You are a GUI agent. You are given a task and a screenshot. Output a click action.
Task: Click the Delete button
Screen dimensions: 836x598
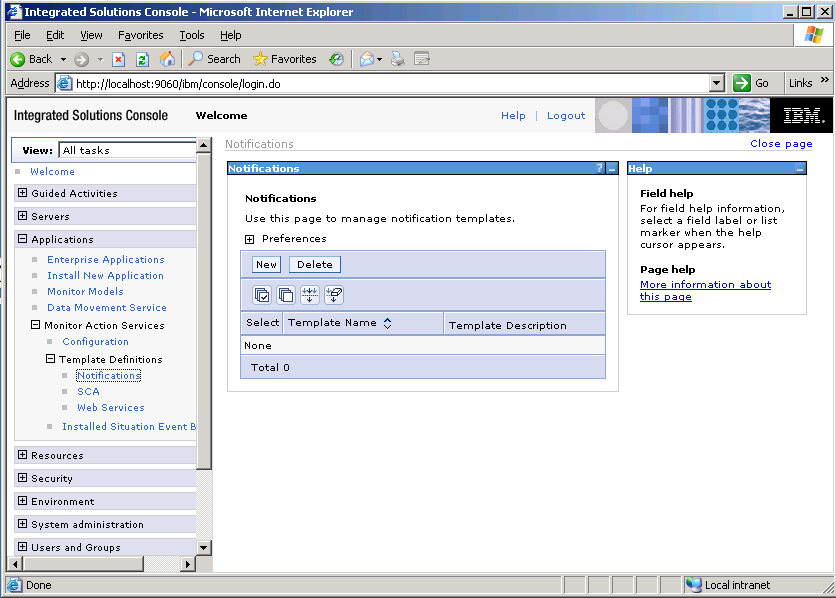(315, 264)
